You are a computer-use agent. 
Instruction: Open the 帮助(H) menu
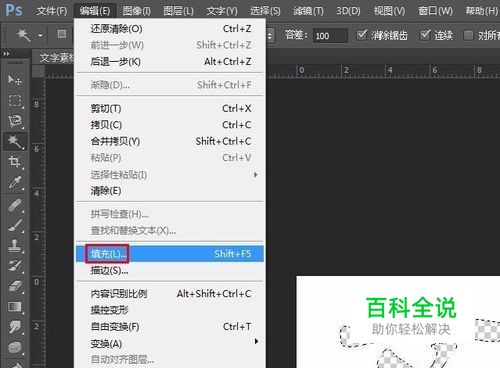click(481, 11)
